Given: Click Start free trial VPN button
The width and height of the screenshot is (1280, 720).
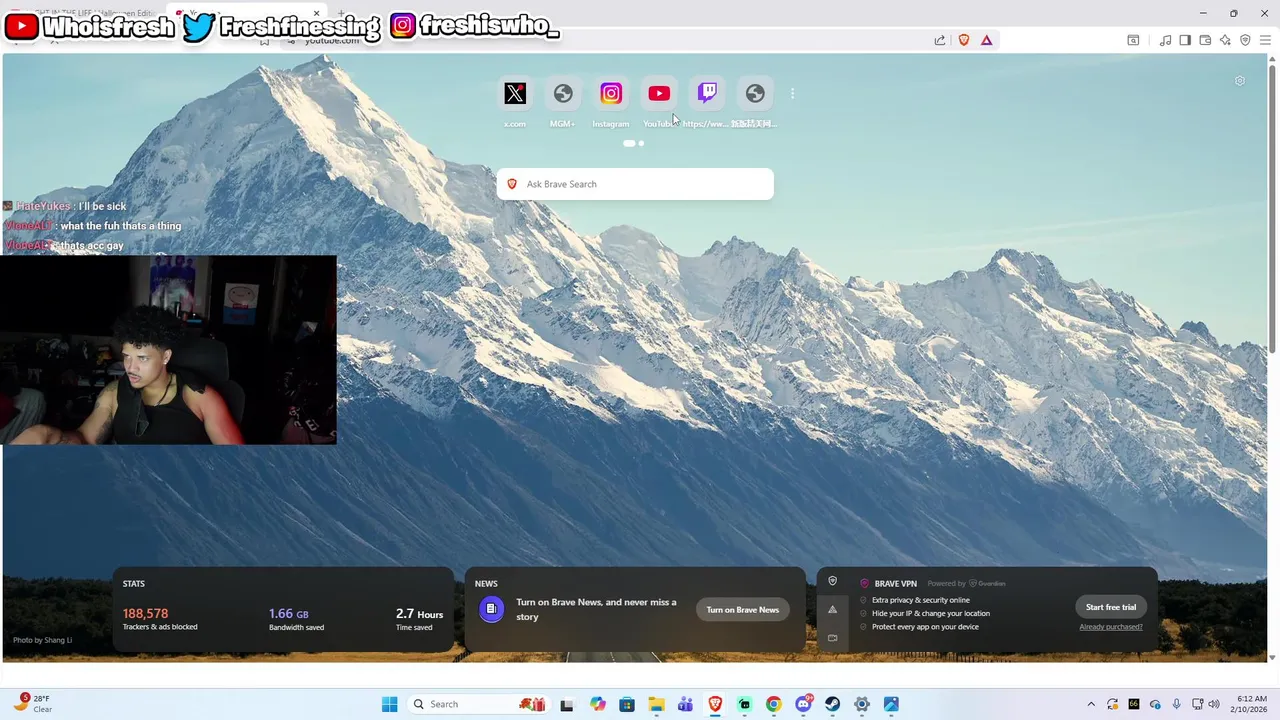Looking at the screenshot, I should 1111,607.
